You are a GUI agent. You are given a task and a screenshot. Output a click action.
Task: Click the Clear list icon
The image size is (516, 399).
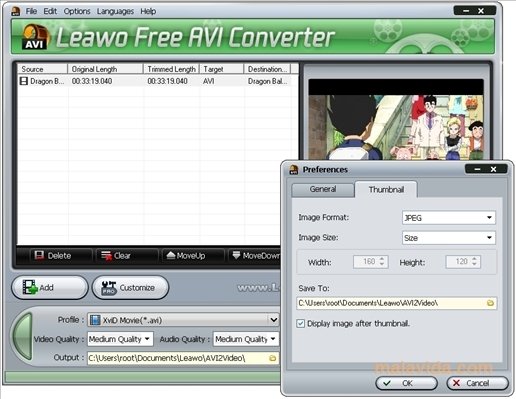106,256
